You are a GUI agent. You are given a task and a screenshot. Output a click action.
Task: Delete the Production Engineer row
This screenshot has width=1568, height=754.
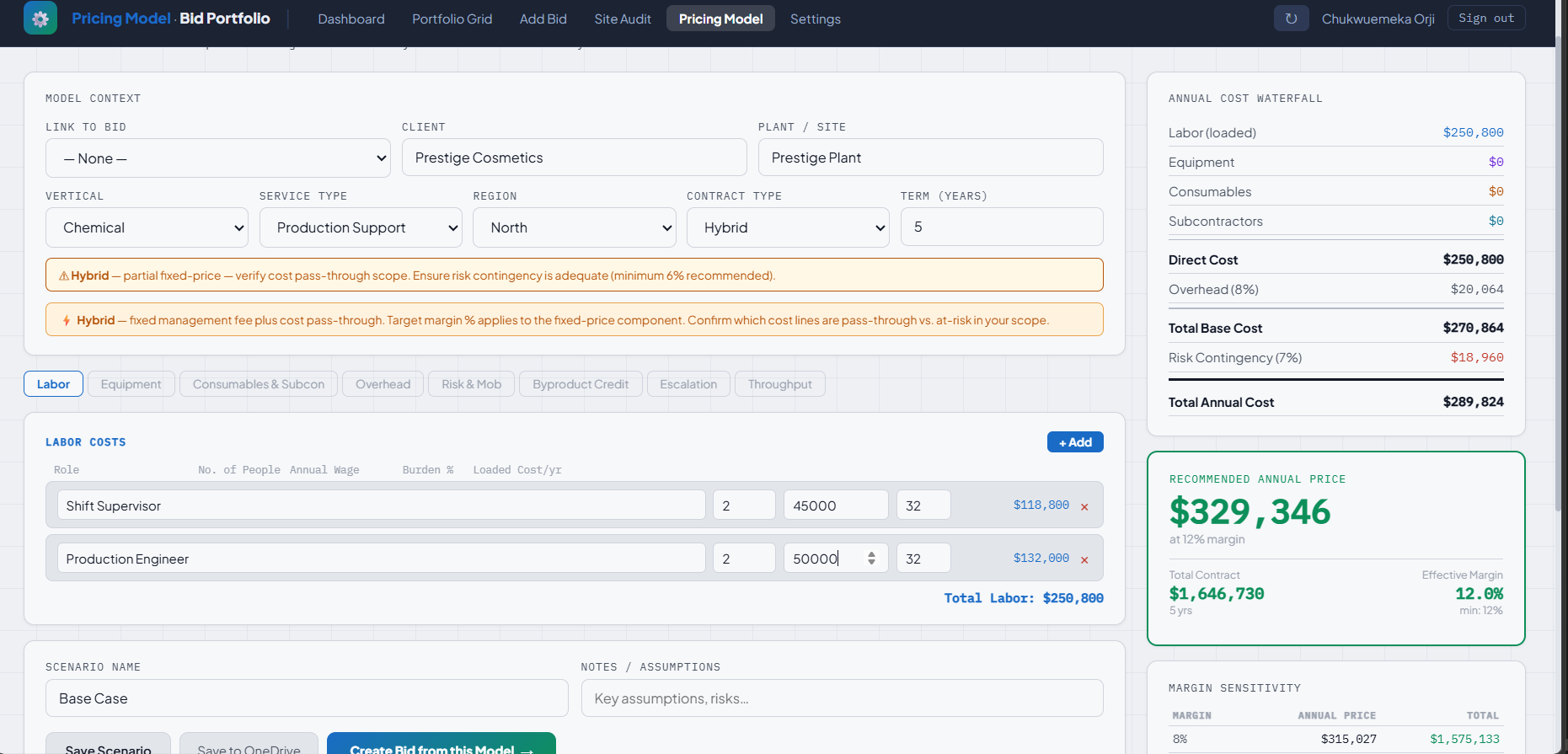tap(1084, 559)
